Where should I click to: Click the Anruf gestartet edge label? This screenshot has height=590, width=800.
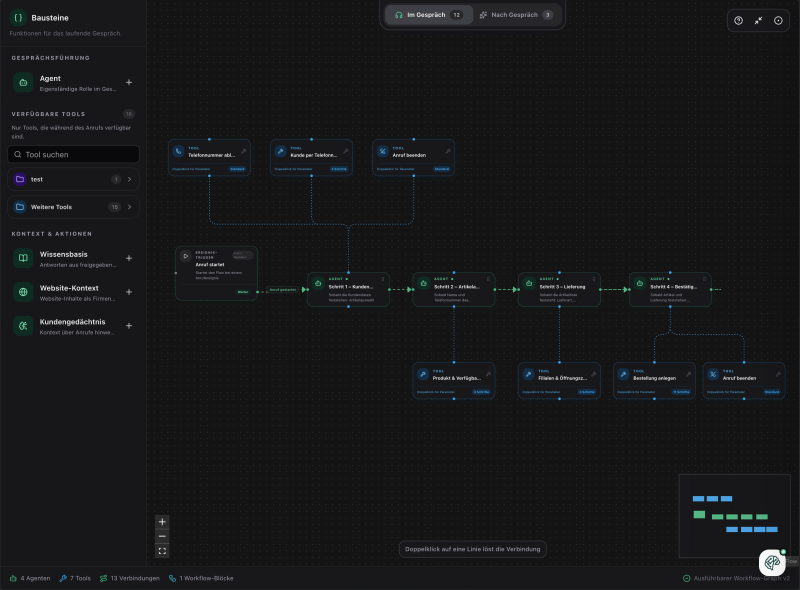(283, 289)
